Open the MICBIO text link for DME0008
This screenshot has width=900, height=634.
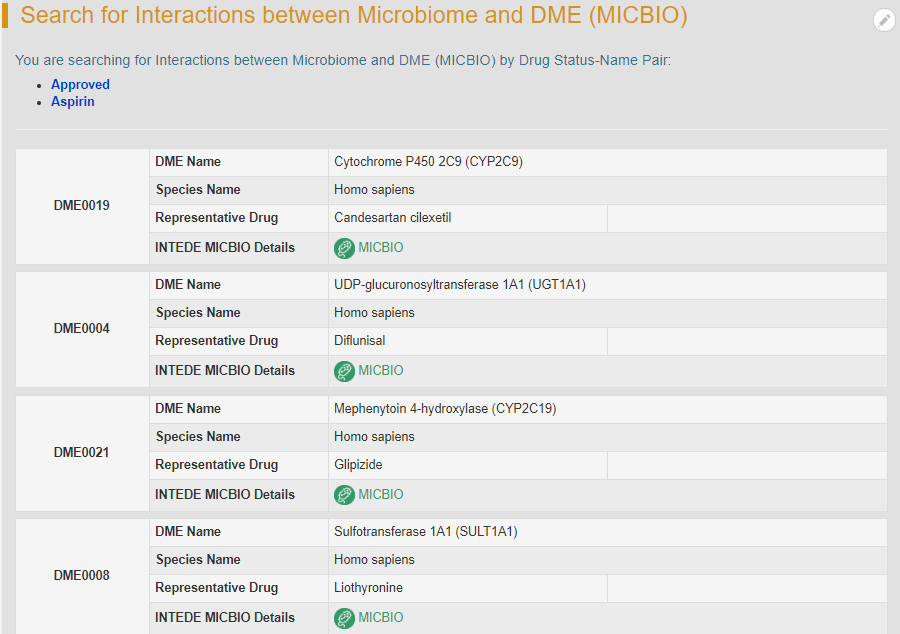tap(381, 618)
